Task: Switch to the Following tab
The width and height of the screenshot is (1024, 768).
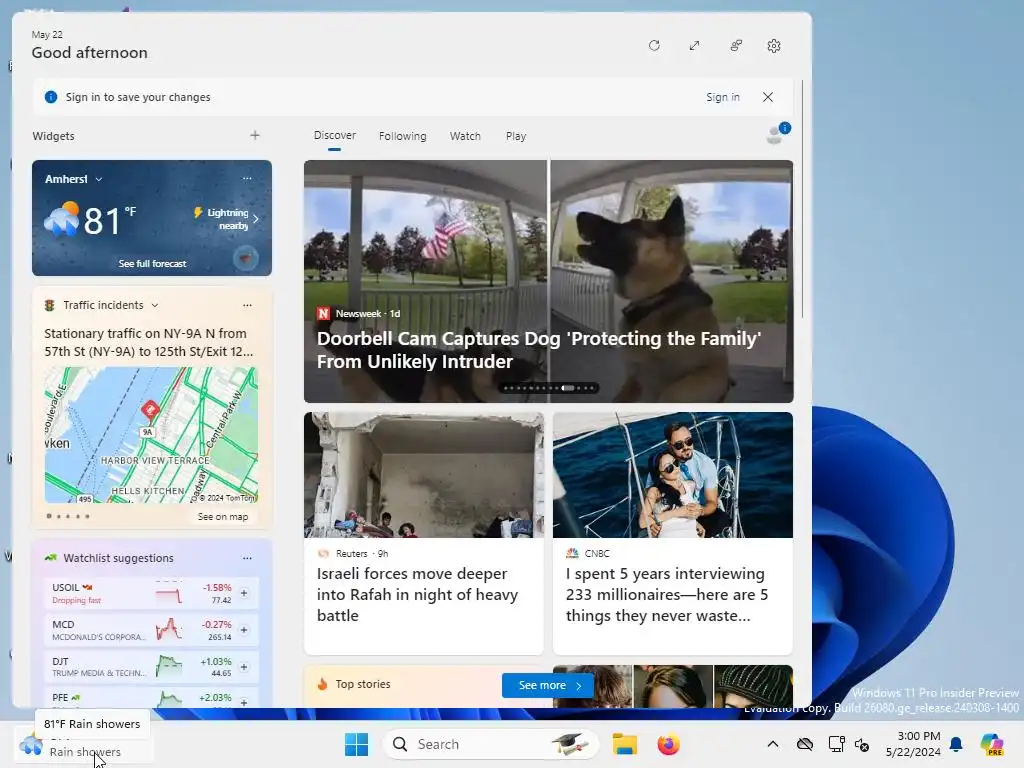Action: point(402,136)
